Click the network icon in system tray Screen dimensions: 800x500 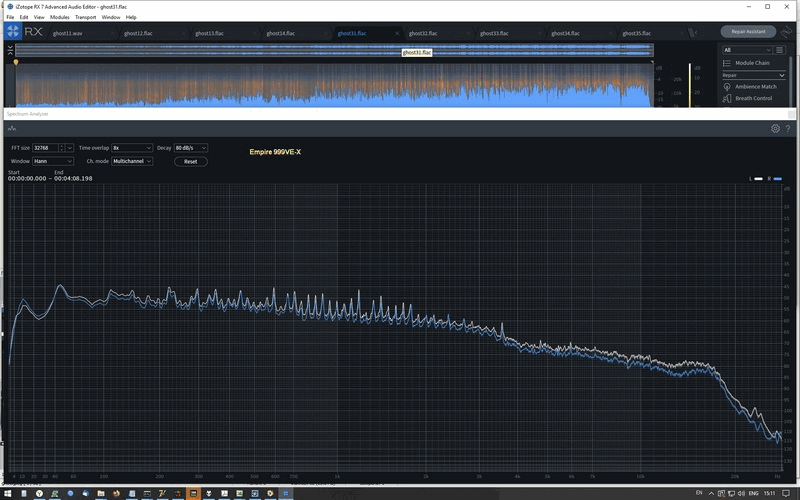[x=732, y=493]
